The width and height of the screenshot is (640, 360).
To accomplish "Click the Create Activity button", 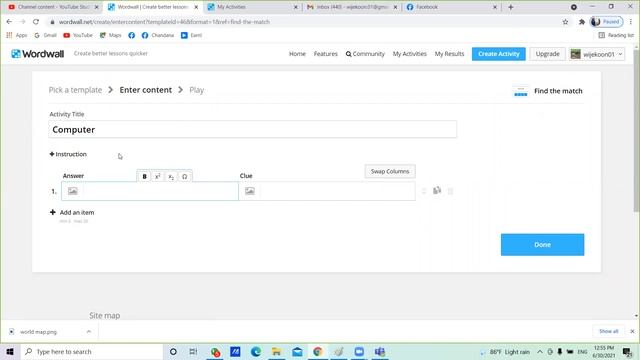I will pyautogui.click(x=499, y=54).
